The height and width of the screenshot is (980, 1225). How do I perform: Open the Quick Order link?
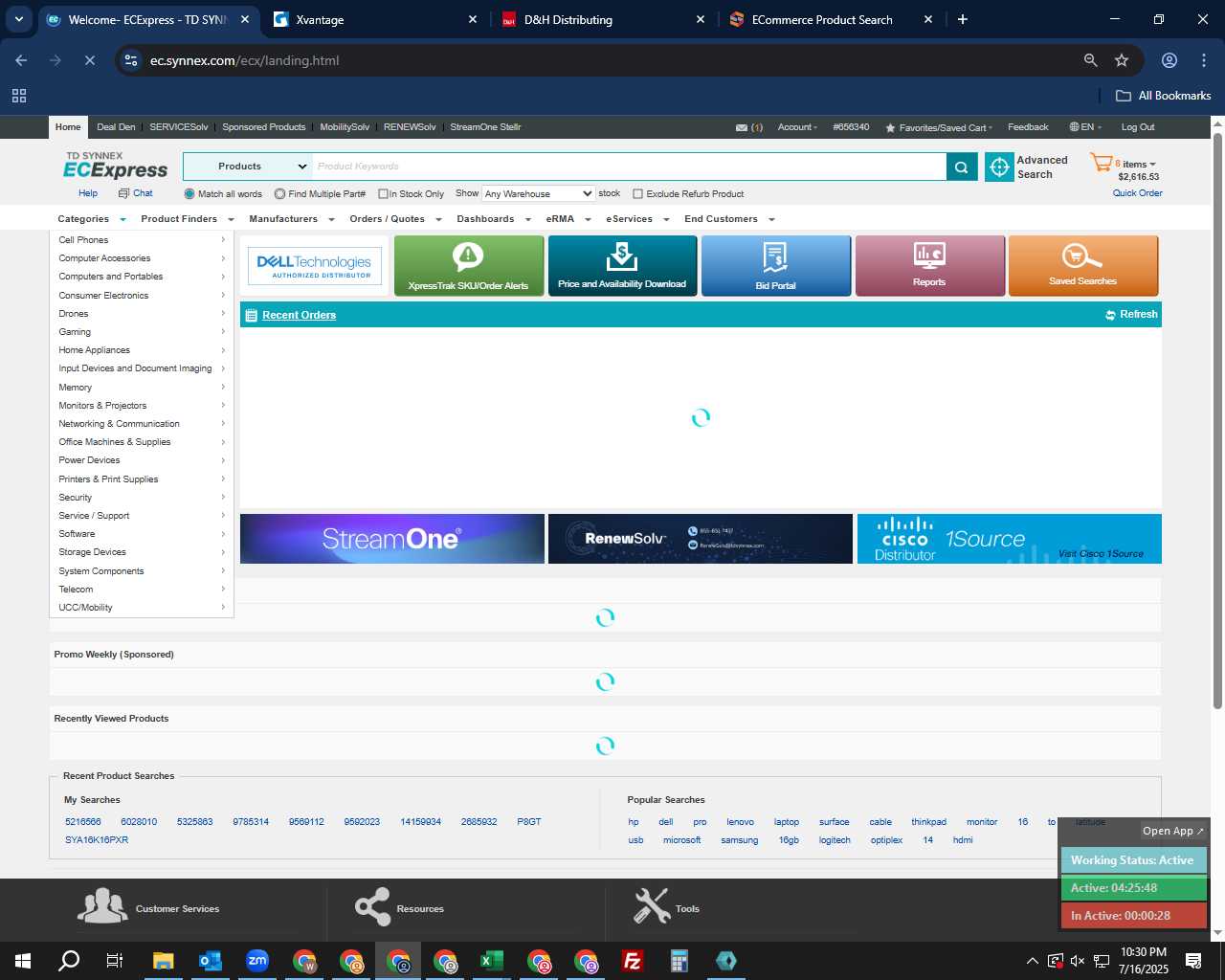tap(1137, 193)
